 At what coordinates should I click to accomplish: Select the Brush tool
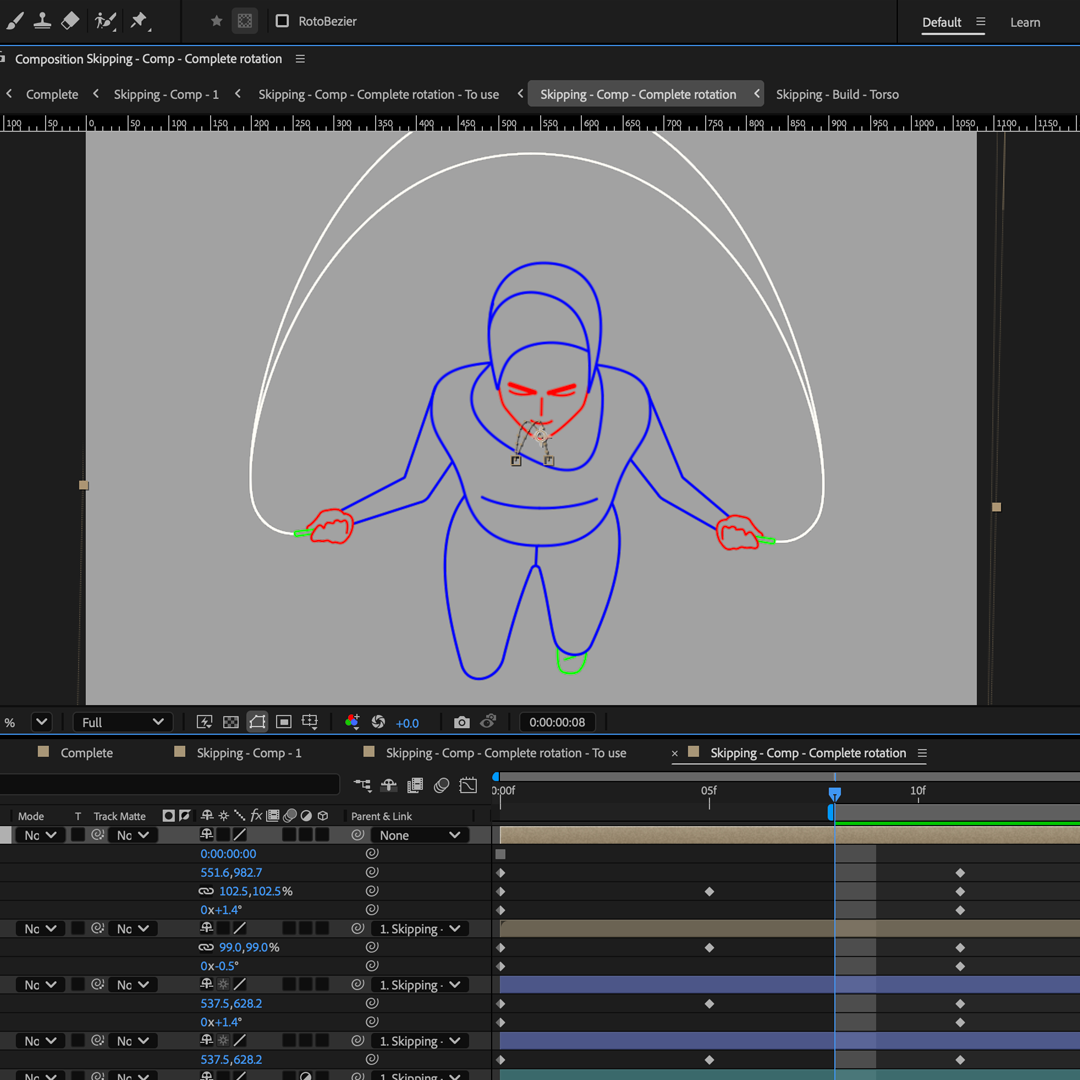[15, 21]
